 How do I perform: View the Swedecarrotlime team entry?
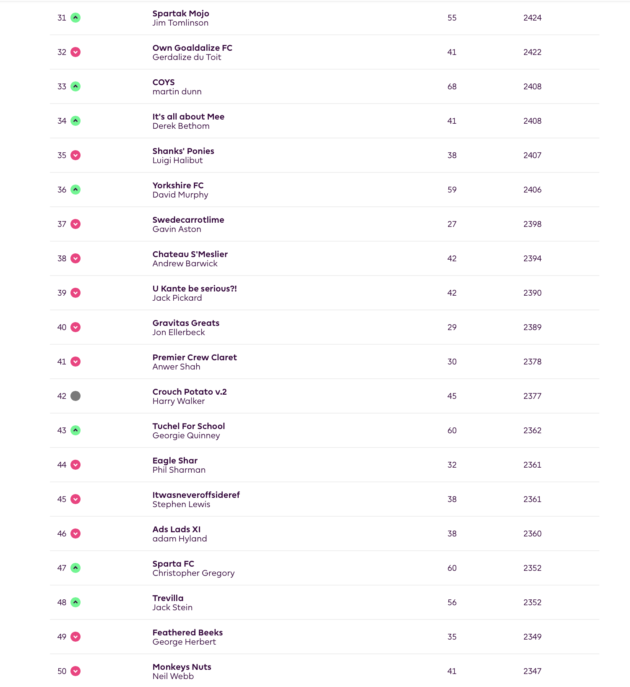(188, 220)
